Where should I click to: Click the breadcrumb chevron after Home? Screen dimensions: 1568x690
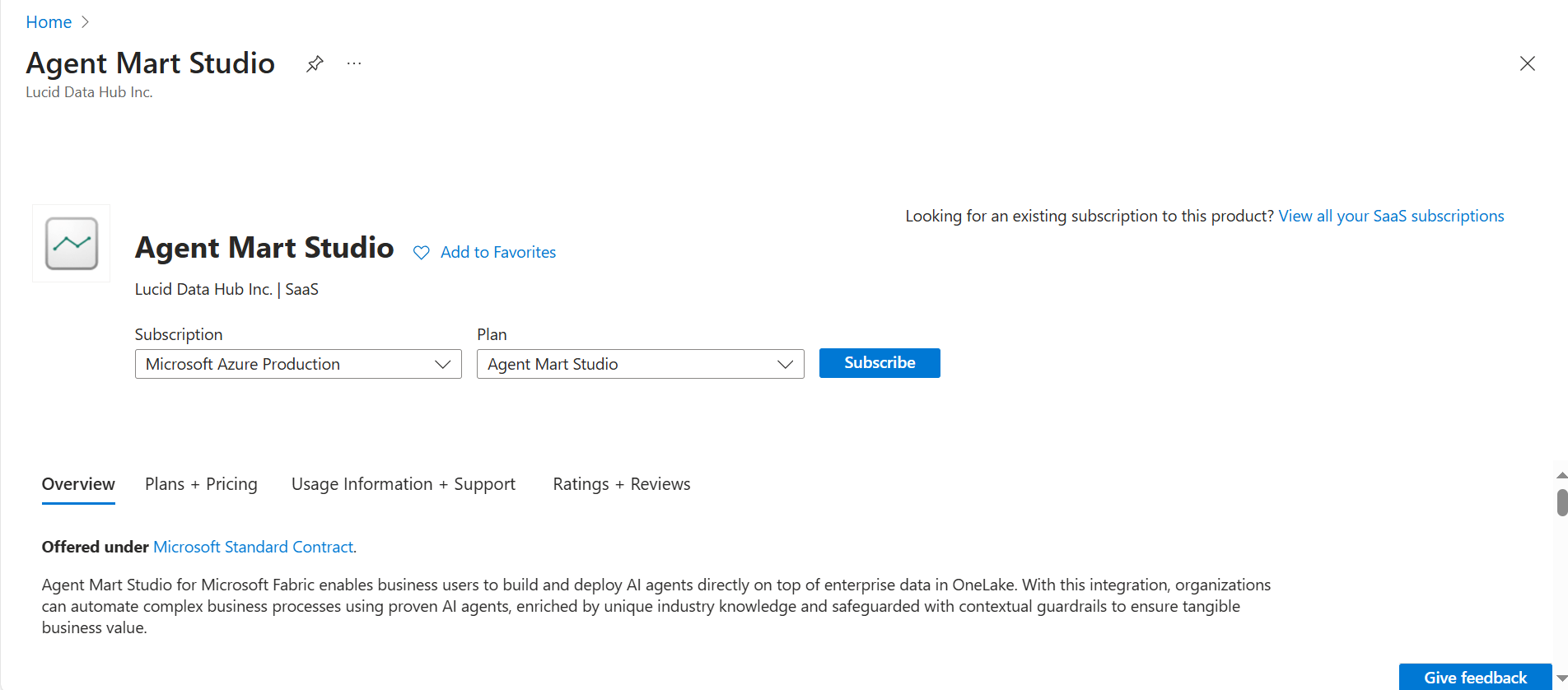click(85, 22)
